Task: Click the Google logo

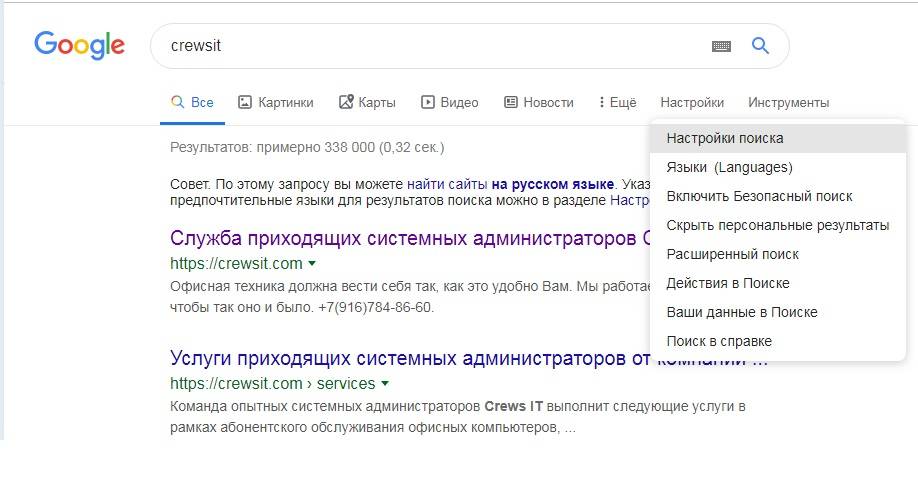Action: click(80, 46)
